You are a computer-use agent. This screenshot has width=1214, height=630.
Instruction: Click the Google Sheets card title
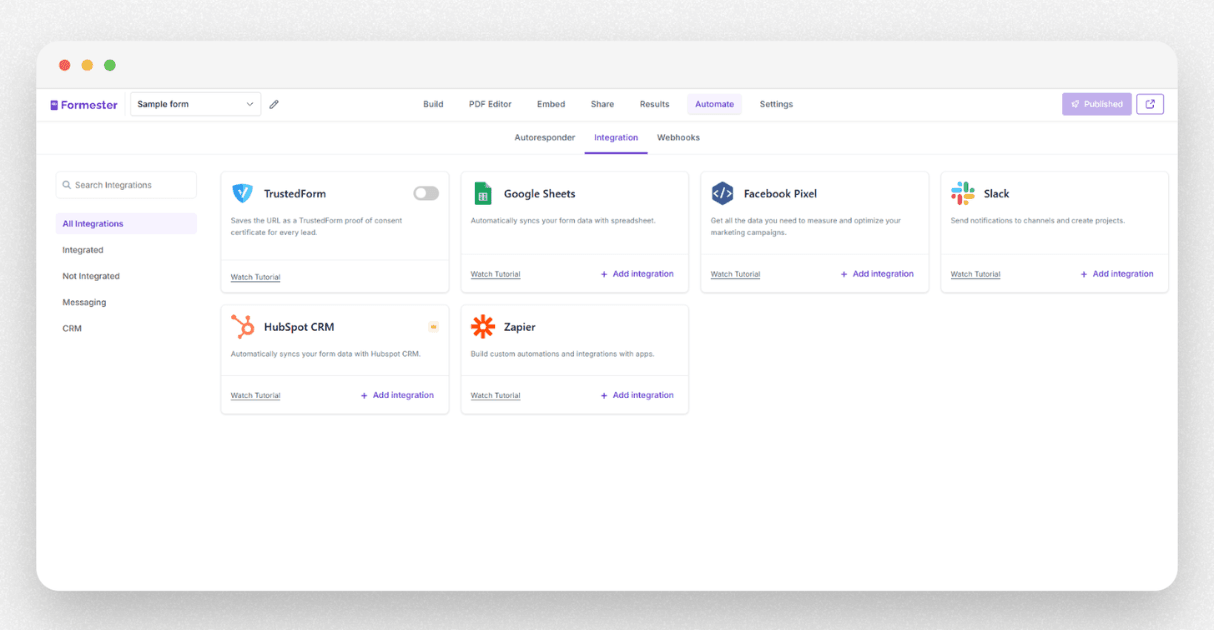tap(540, 194)
